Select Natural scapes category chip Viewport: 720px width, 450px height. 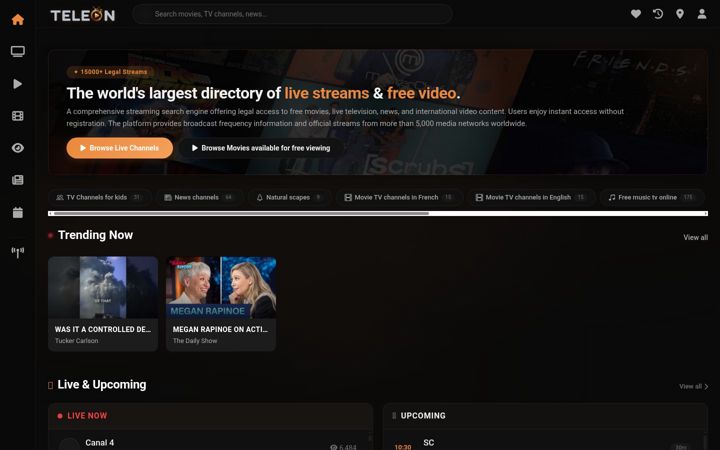tap(289, 197)
